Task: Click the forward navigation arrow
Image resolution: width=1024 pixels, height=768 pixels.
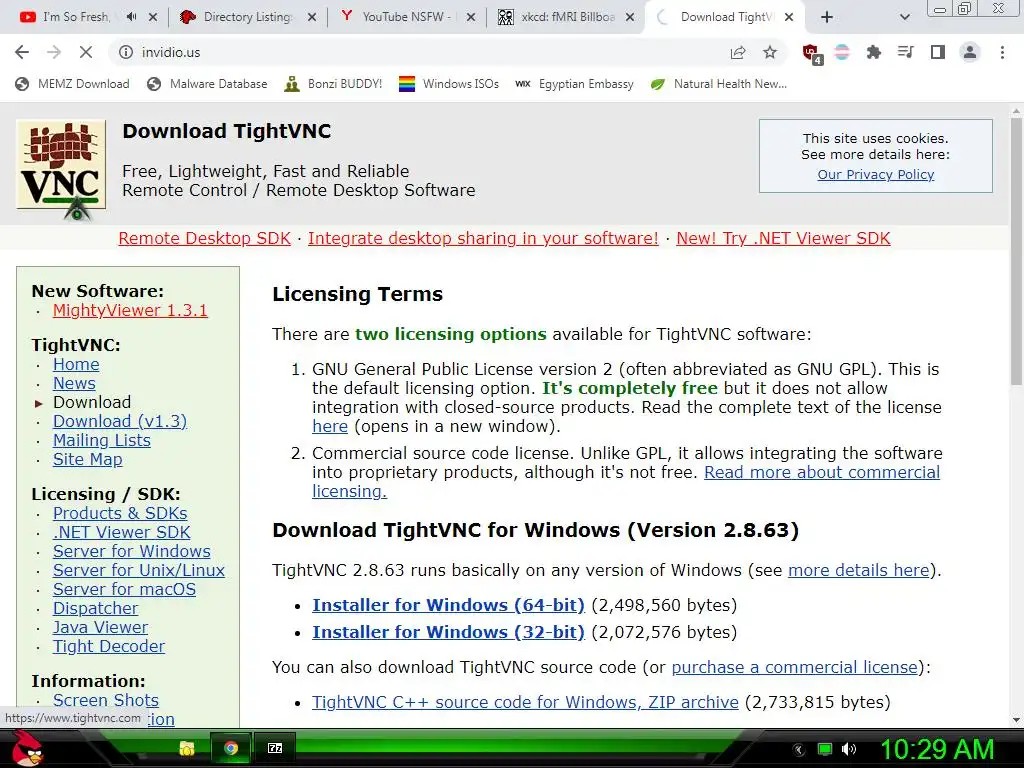Action: 54,52
